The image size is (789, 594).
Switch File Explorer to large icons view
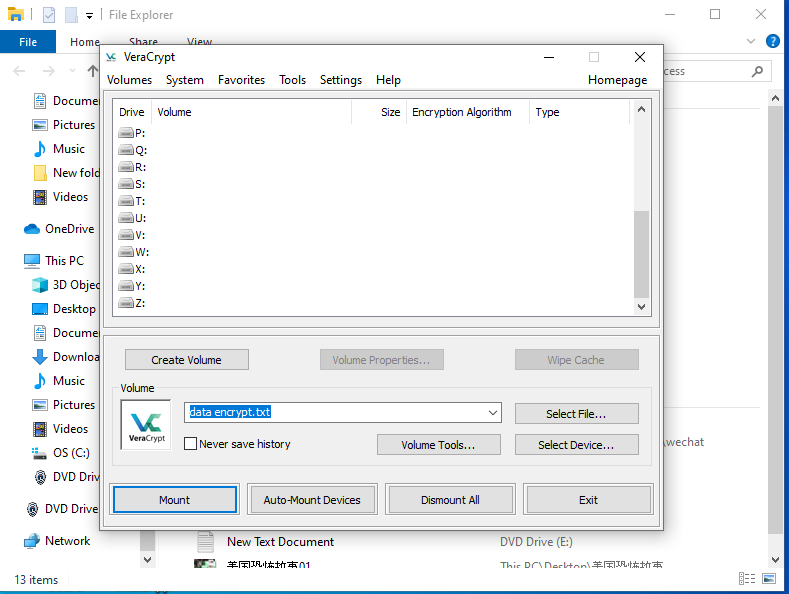[769, 578]
